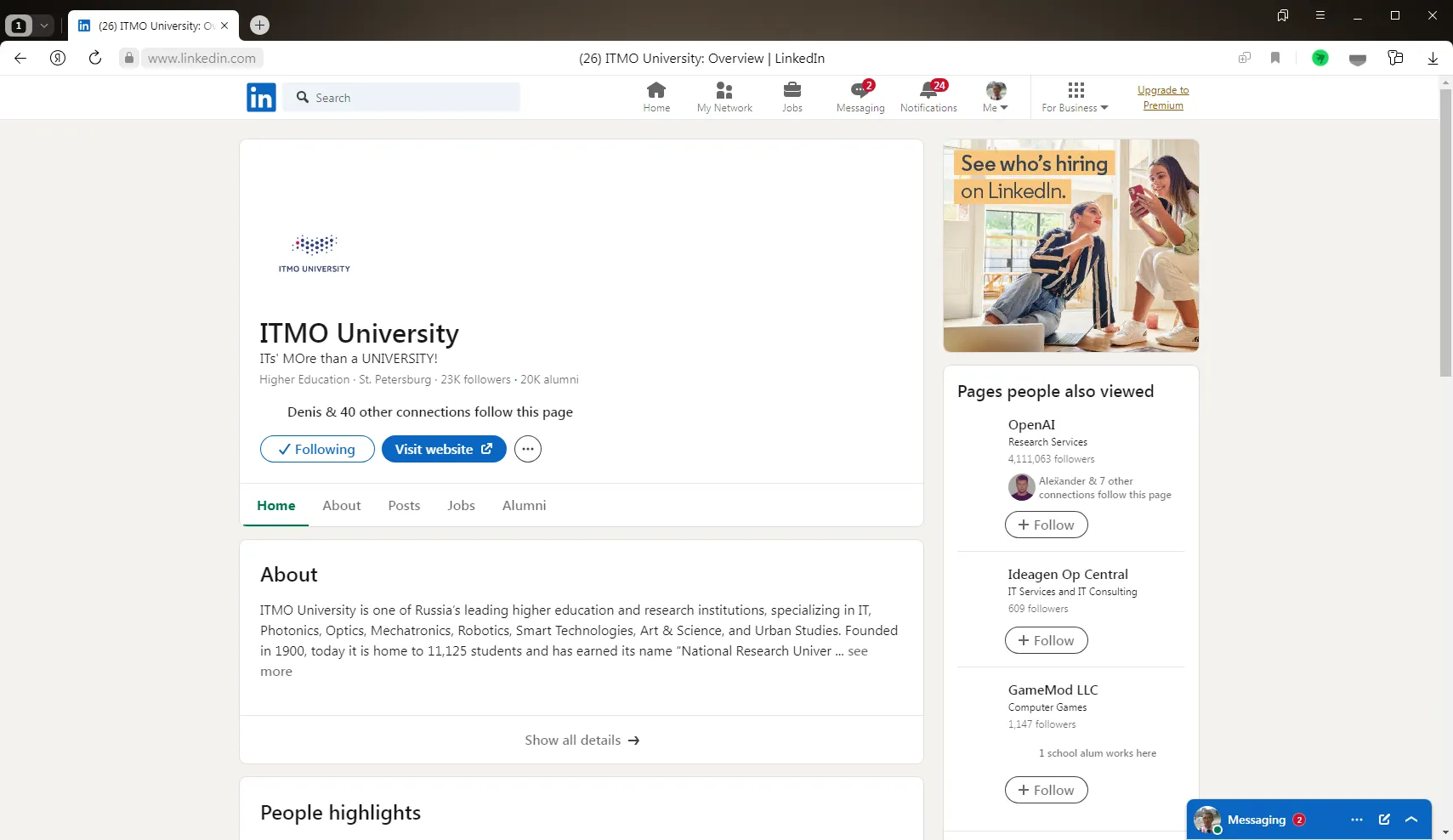Viewport: 1453px width, 840px height.
Task: Open the Jobs briefcase nav icon
Action: [792, 97]
